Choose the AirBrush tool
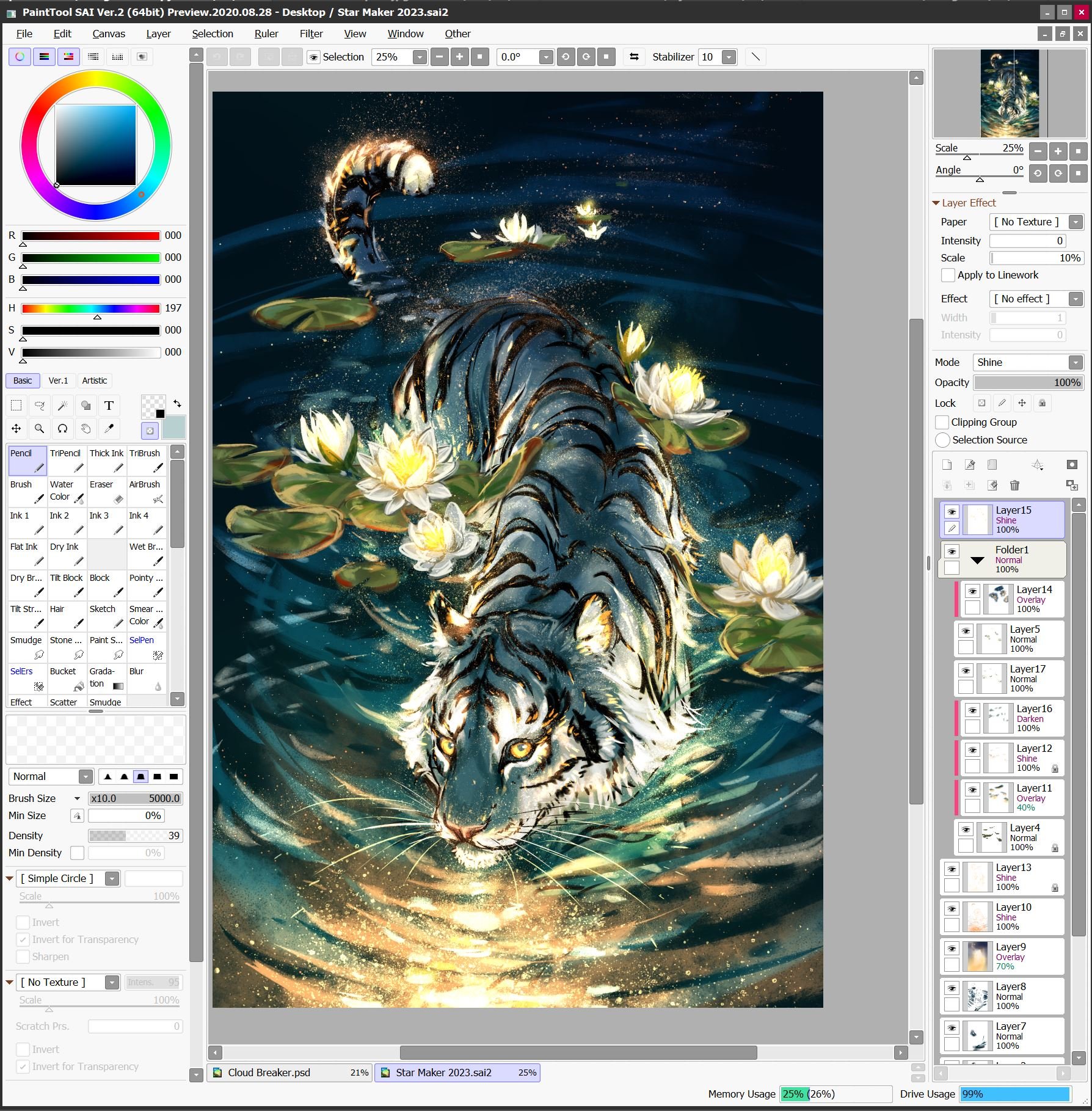Screen dimensions: 1092x1111 [147, 492]
